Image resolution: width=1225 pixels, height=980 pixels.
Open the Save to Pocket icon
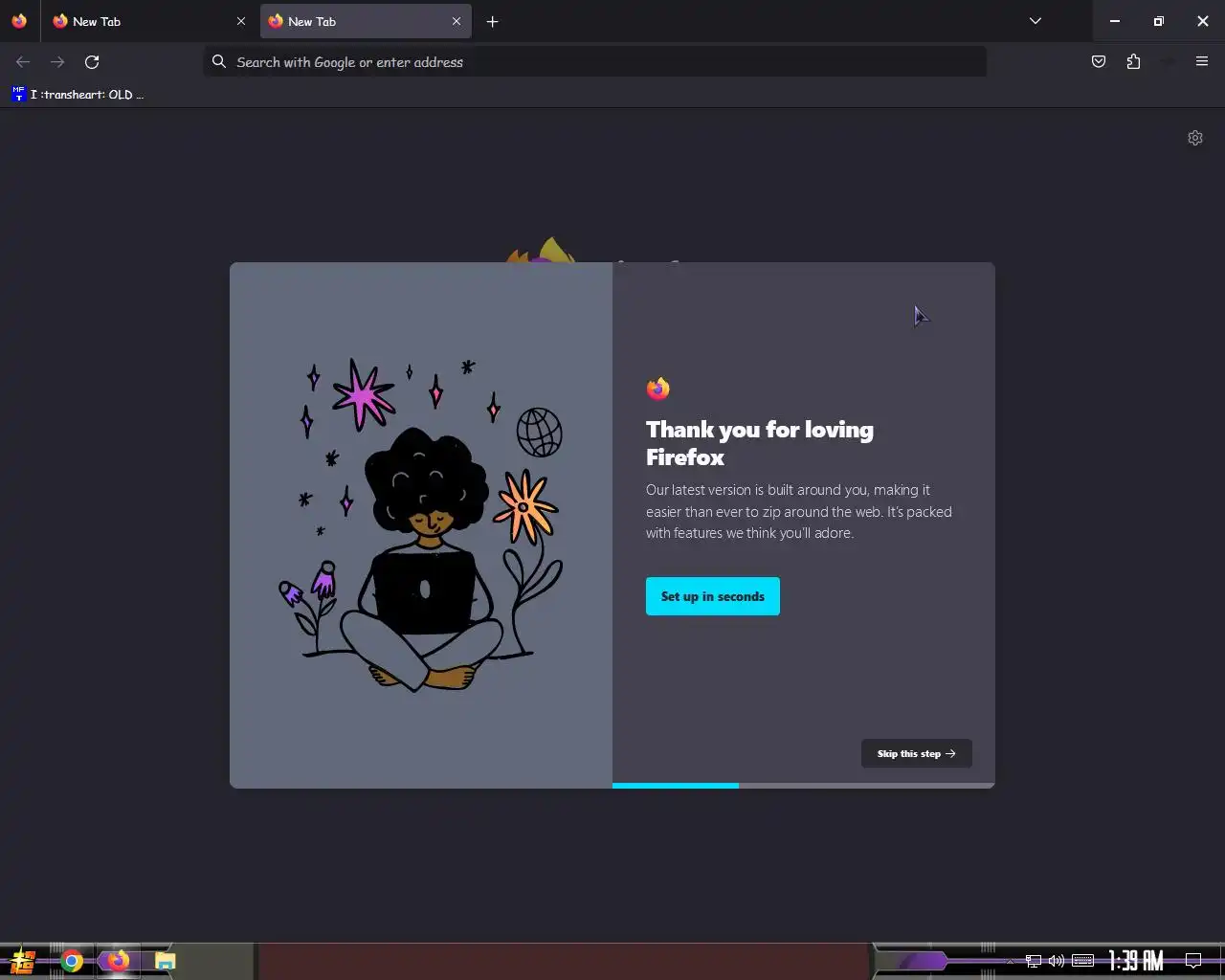1099,62
